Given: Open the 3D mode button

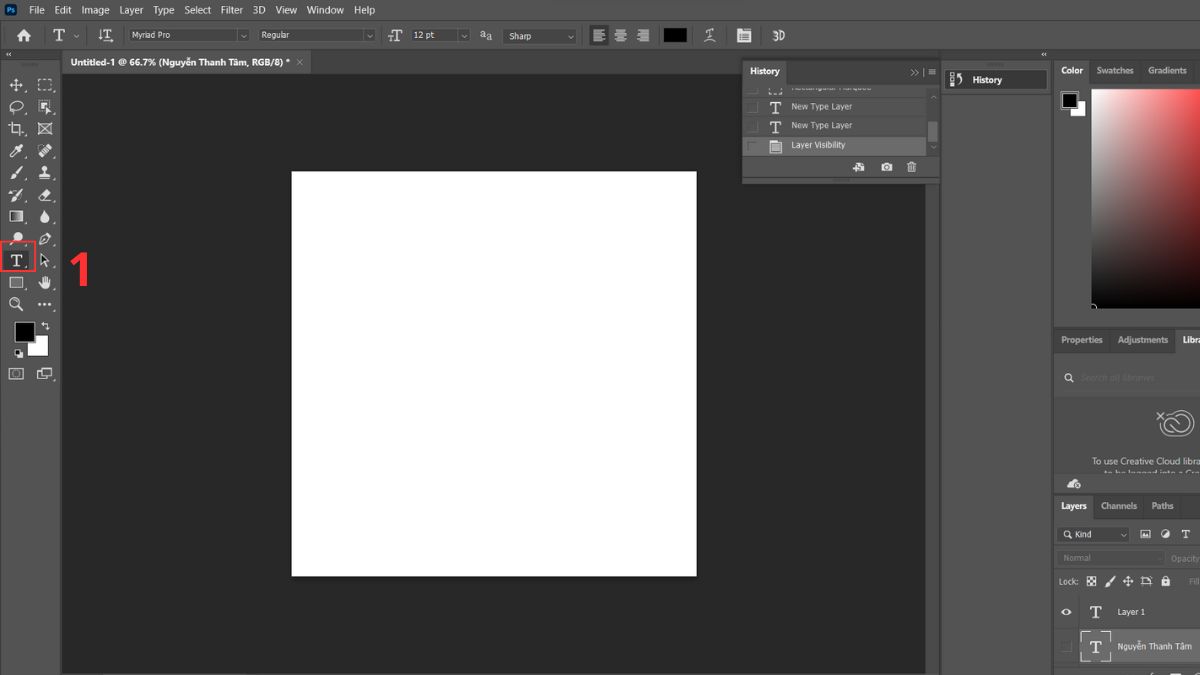Looking at the screenshot, I should pyautogui.click(x=779, y=35).
